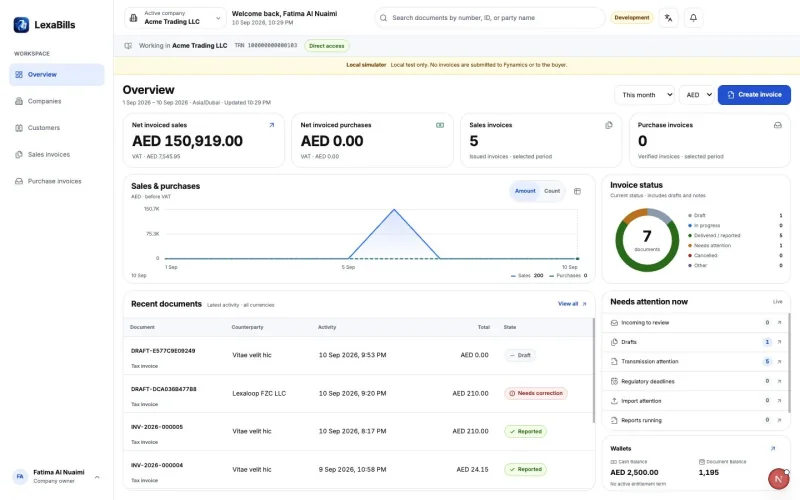
Task: Click the FA user avatar
Action: (20, 477)
